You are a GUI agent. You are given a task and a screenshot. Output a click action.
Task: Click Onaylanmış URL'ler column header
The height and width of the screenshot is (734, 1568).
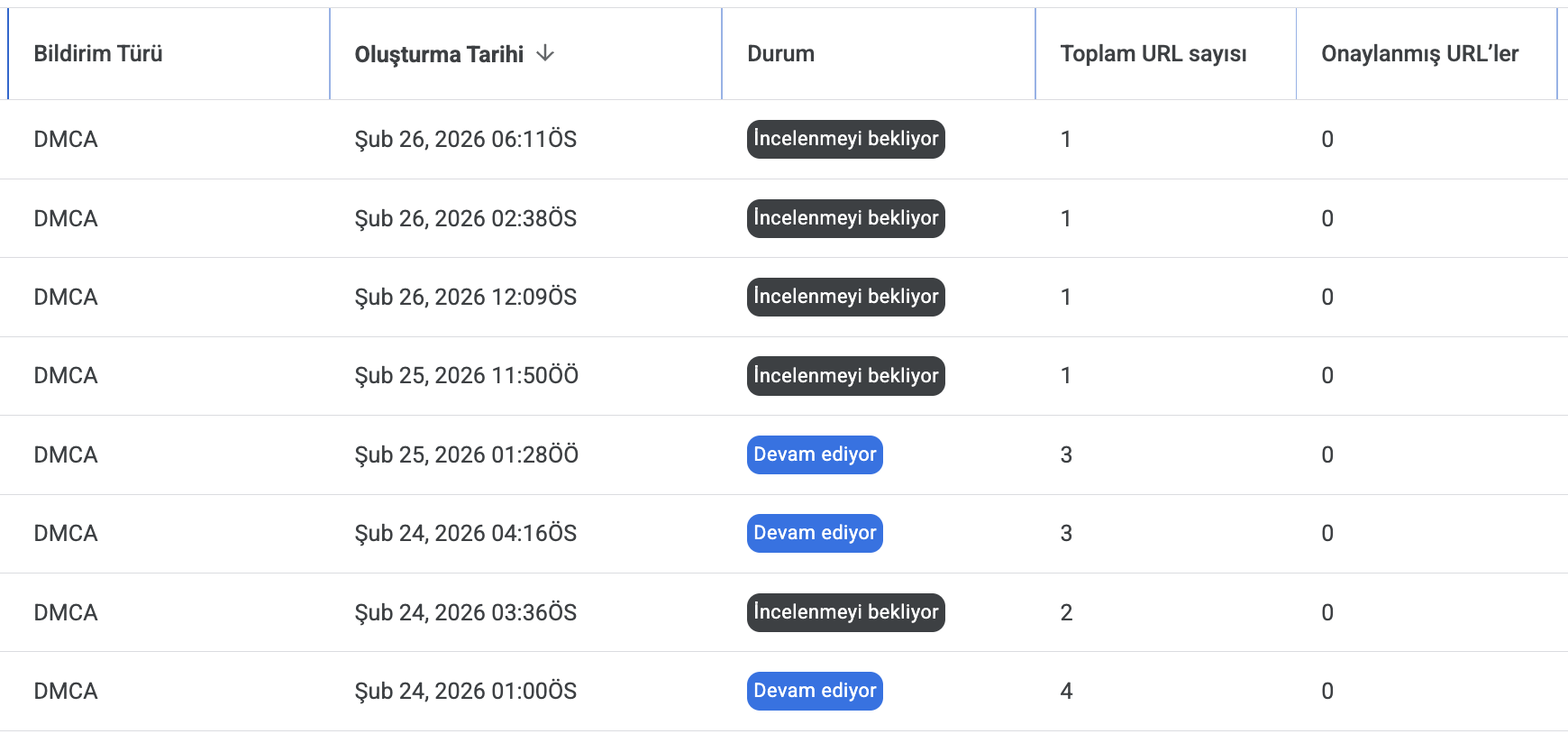(1419, 54)
